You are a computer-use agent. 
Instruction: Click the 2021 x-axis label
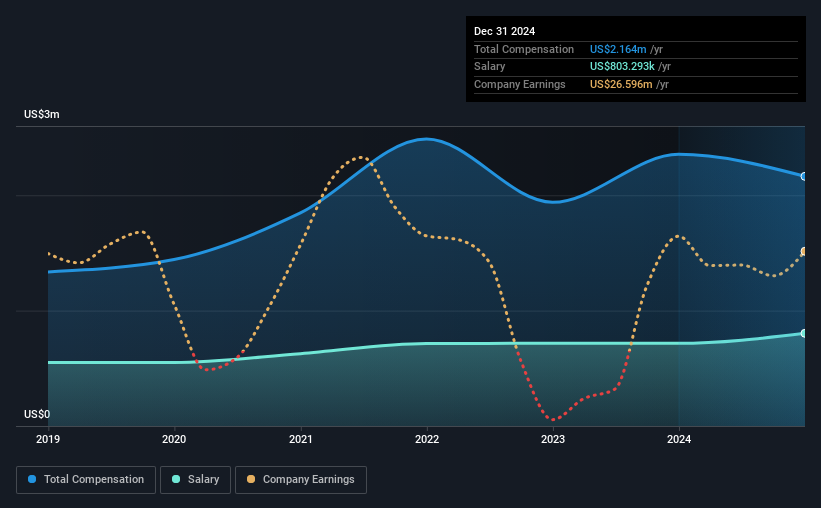[301, 439]
